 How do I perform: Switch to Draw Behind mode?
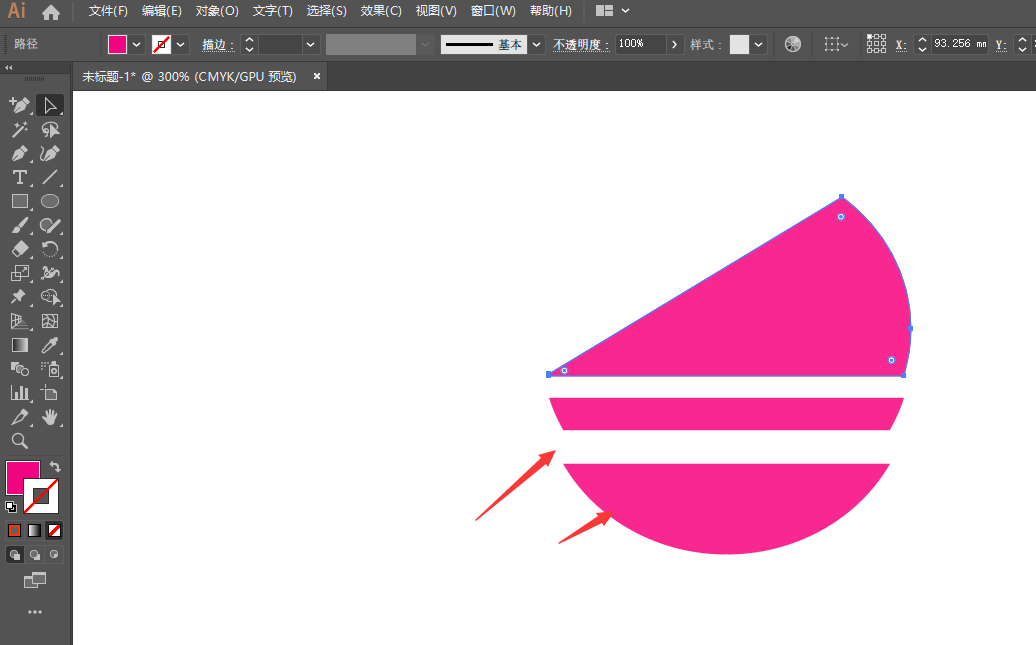(35, 554)
